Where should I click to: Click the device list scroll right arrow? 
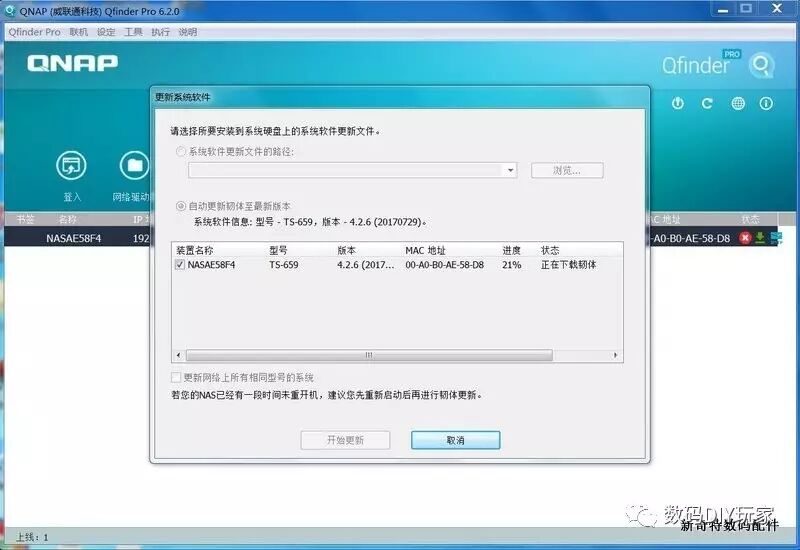point(615,355)
